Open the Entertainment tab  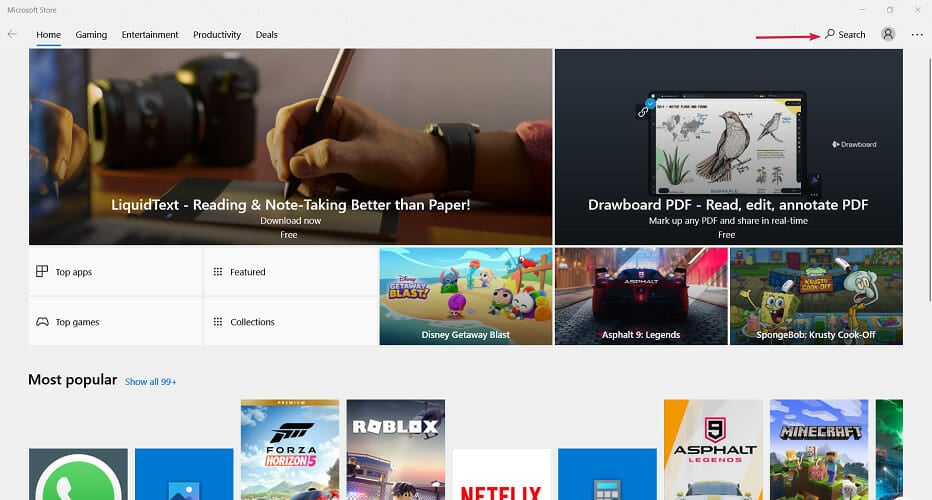pos(150,34)
